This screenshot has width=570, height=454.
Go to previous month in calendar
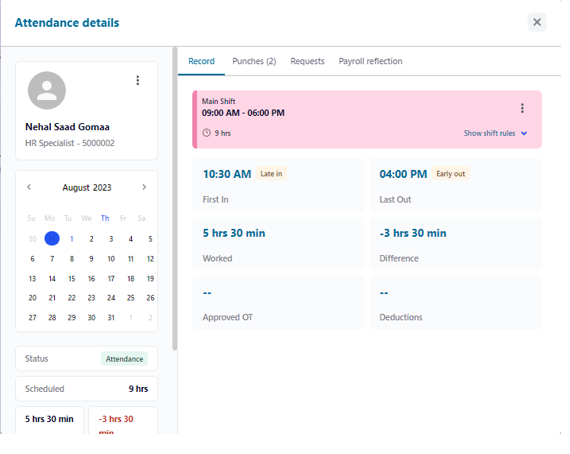coord(29,187)
